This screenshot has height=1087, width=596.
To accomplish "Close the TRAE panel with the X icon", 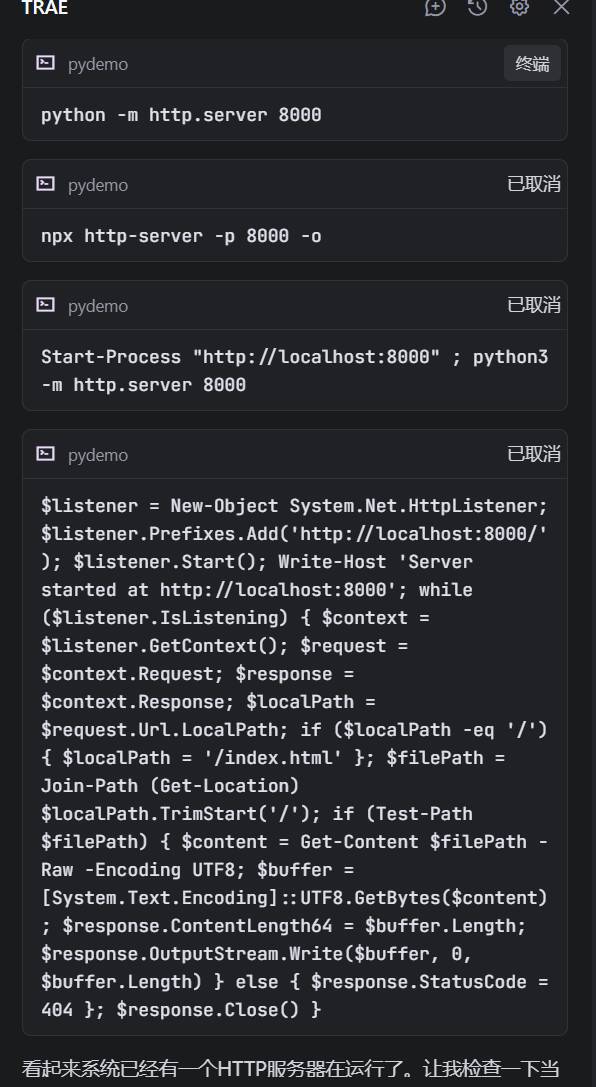I will tap(561, 7).
